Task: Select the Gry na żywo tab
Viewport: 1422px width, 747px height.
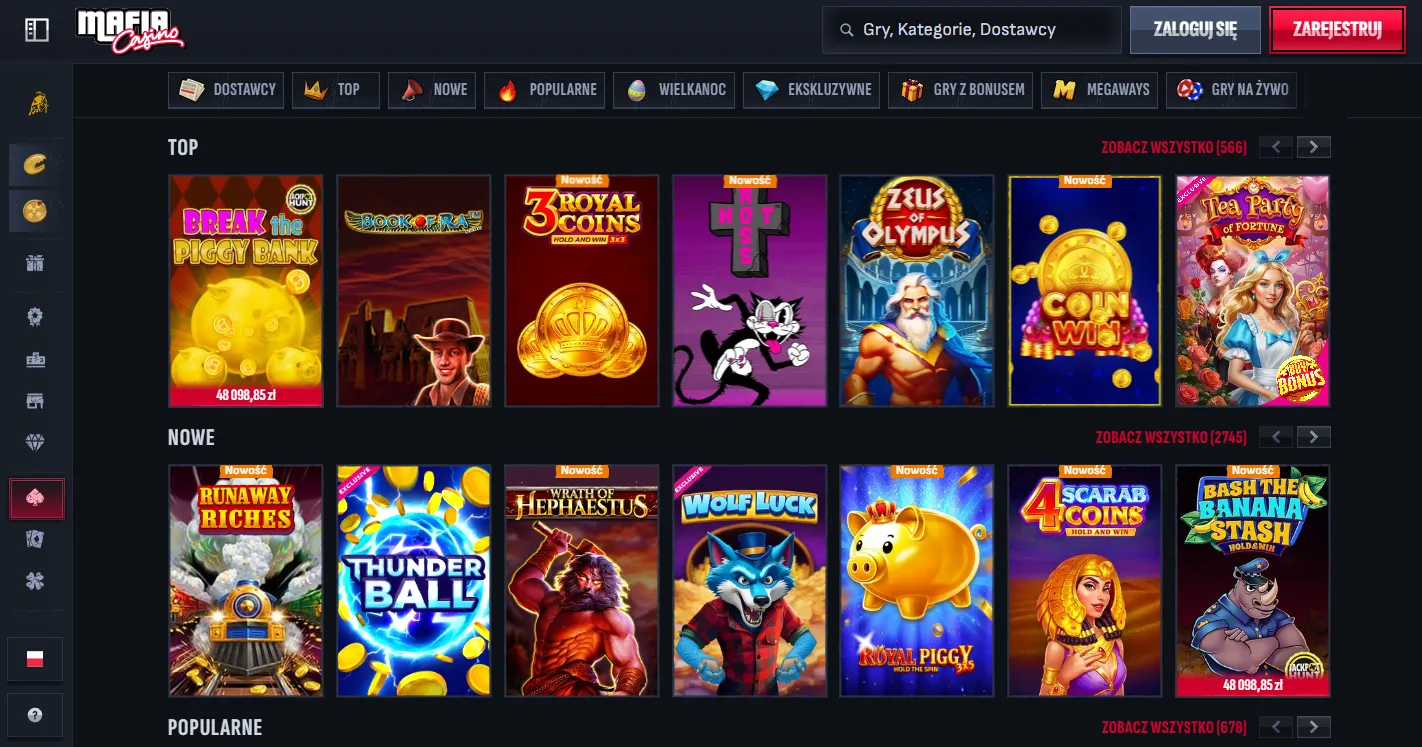Action: pyautogui.click(x=1232, y=90)
